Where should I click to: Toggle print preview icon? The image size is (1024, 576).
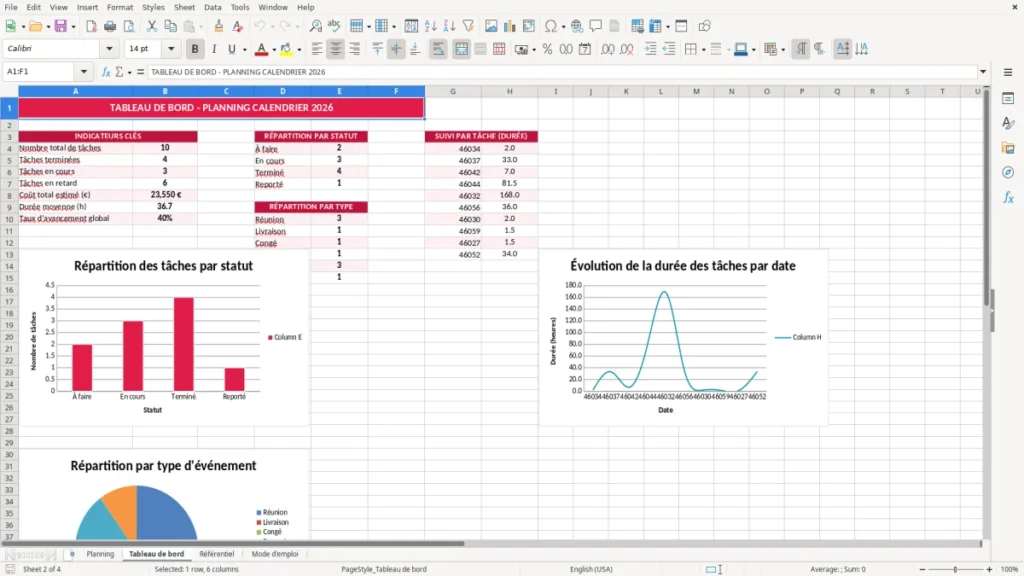pyautogui.click(x=129, y=26)
